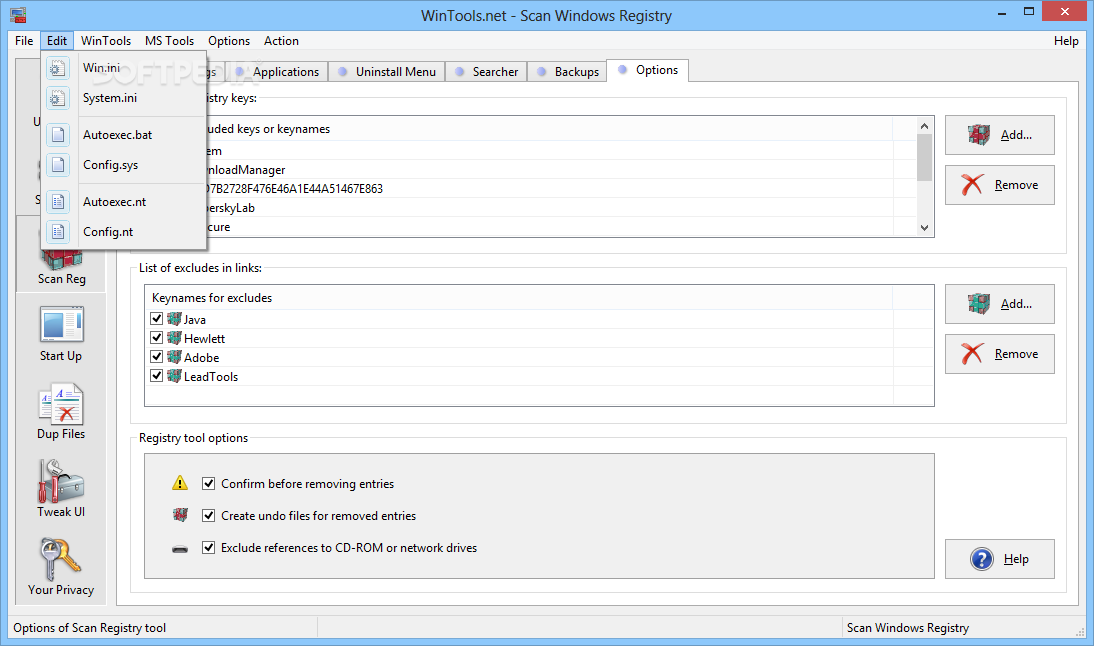Image resolution: width=1094 pixels, height=646 pixels.
Task: Switch to the Searcher tab
Action: click(x=487, y=72)
